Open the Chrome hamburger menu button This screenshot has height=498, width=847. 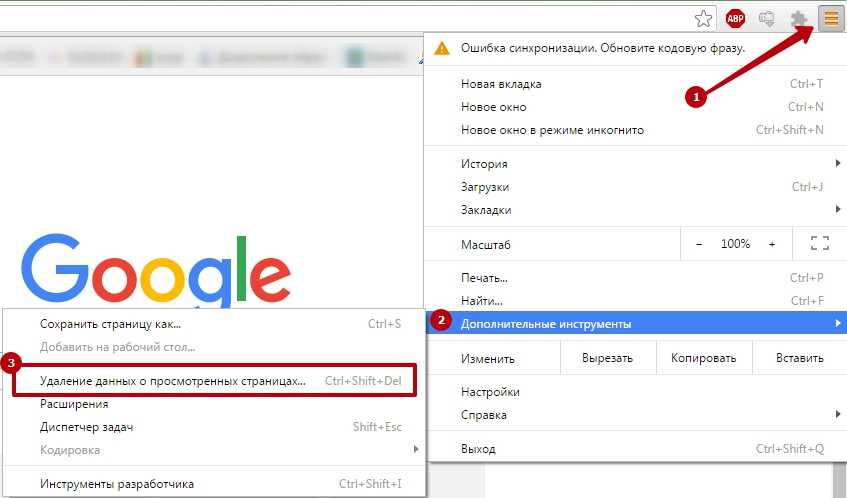pyautogui.click(x=831, y=19)
